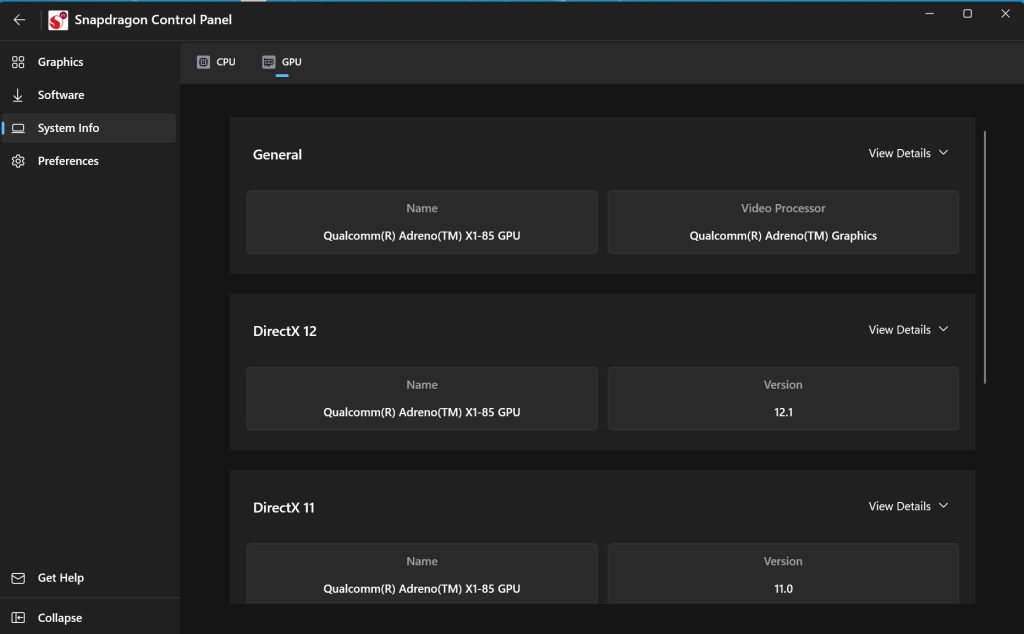Click the System Info laptop icon
The height and width of the screenshot is (634, 1024).
click(x=16, y=127)
